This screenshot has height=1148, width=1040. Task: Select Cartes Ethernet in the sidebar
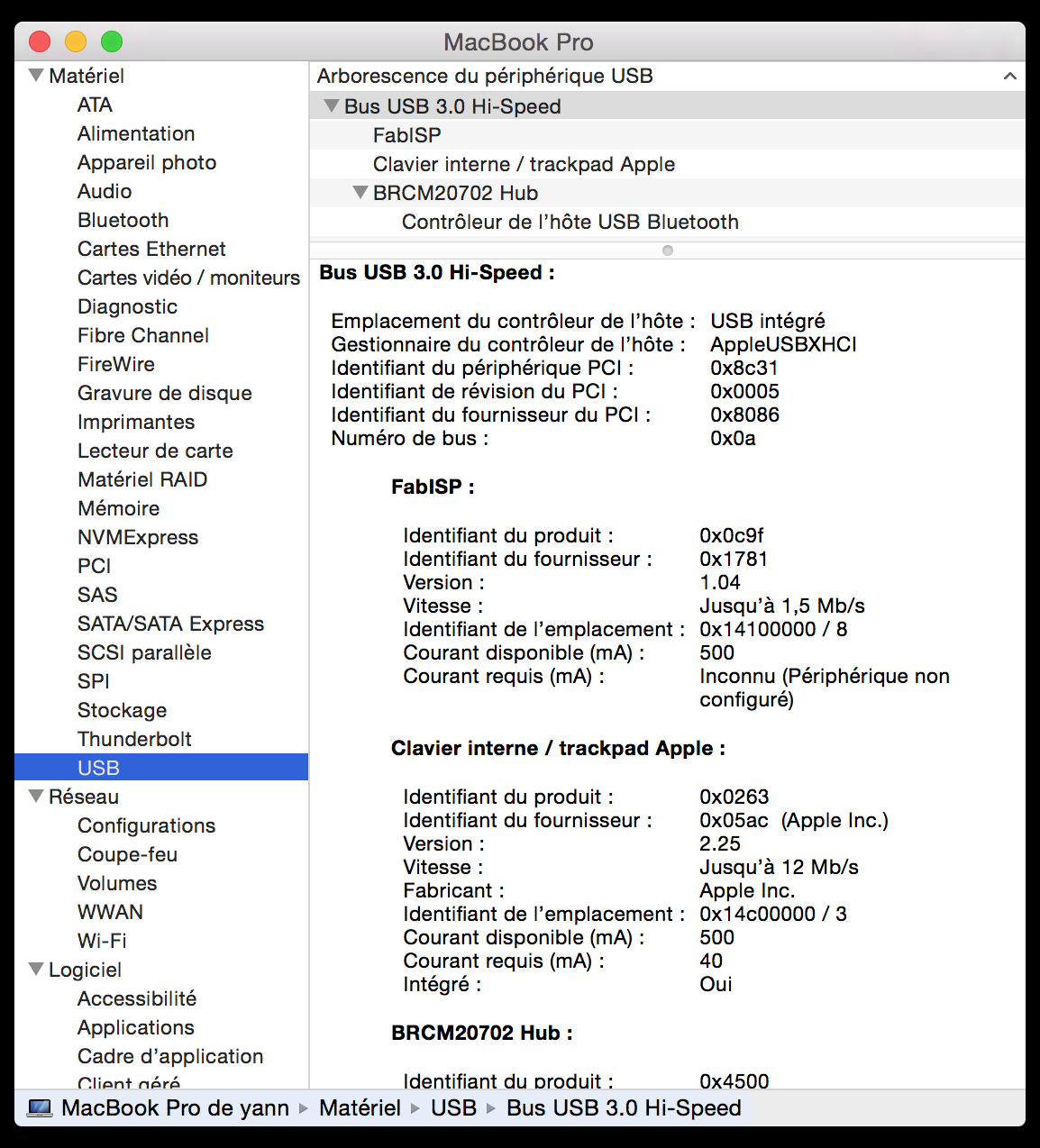coord(151,249)
